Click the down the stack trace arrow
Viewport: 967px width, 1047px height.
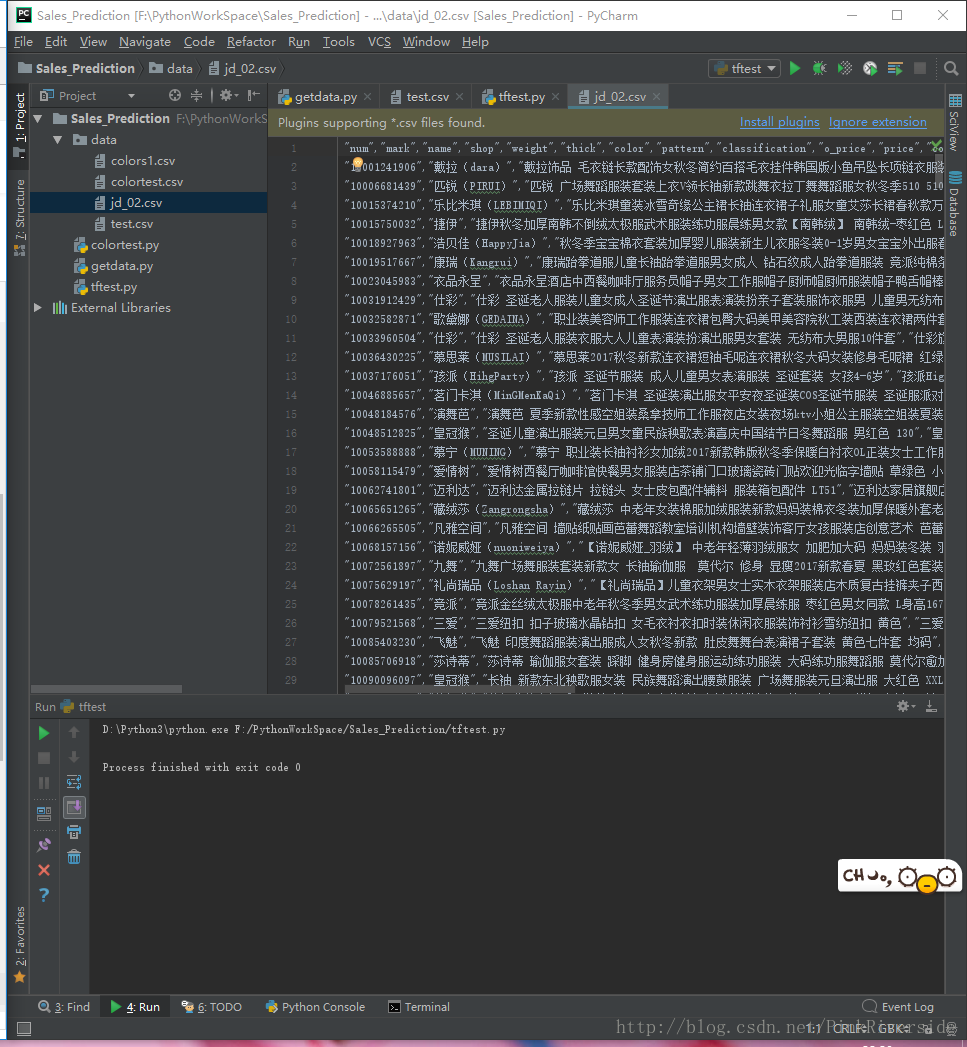(x=74, y=757)
